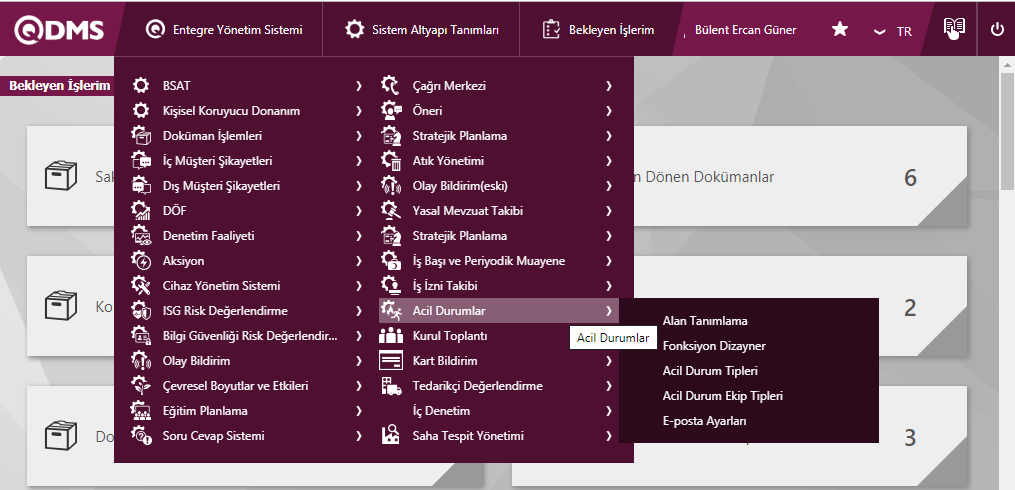1015x490 pixels.
Task: Select Alan Tanımlama submenu item
Action: [705, 321]
